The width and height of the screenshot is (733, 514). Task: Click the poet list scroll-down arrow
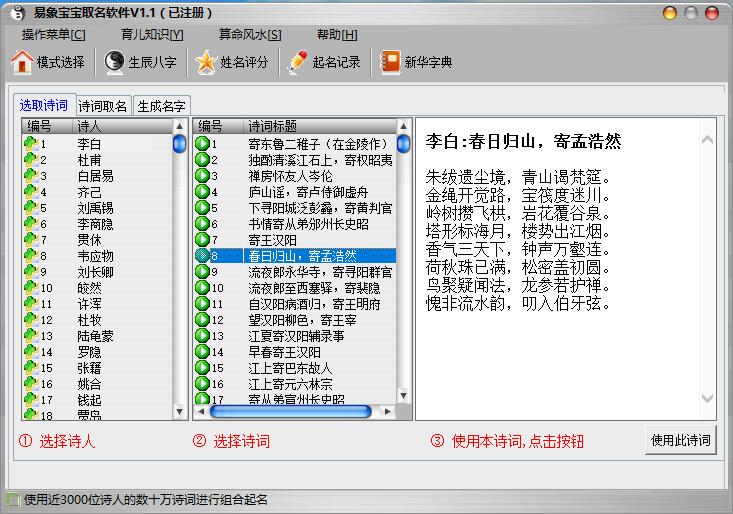pyautogui.click(x=180, y=412)
